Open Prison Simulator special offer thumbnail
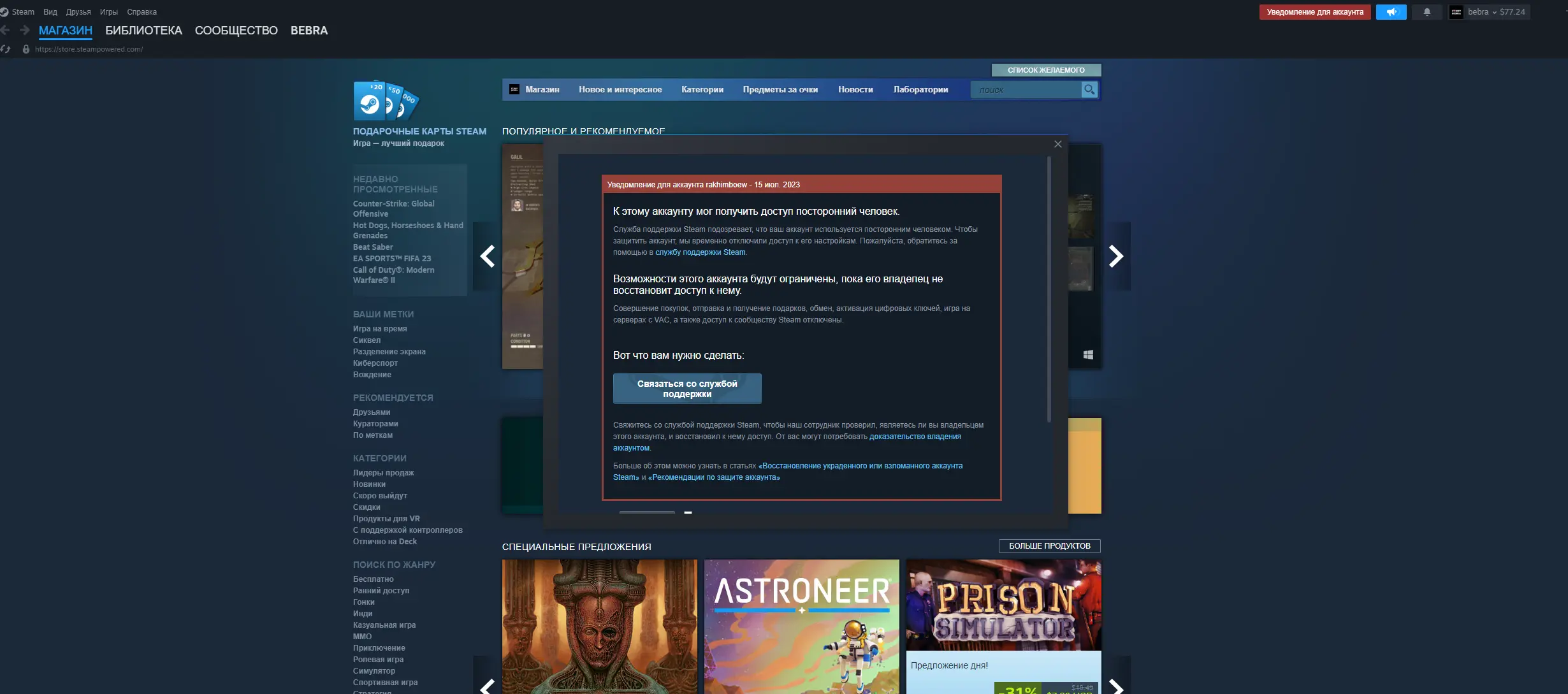Screen dimensions: 1568x694 click(x=1003, y=605)
